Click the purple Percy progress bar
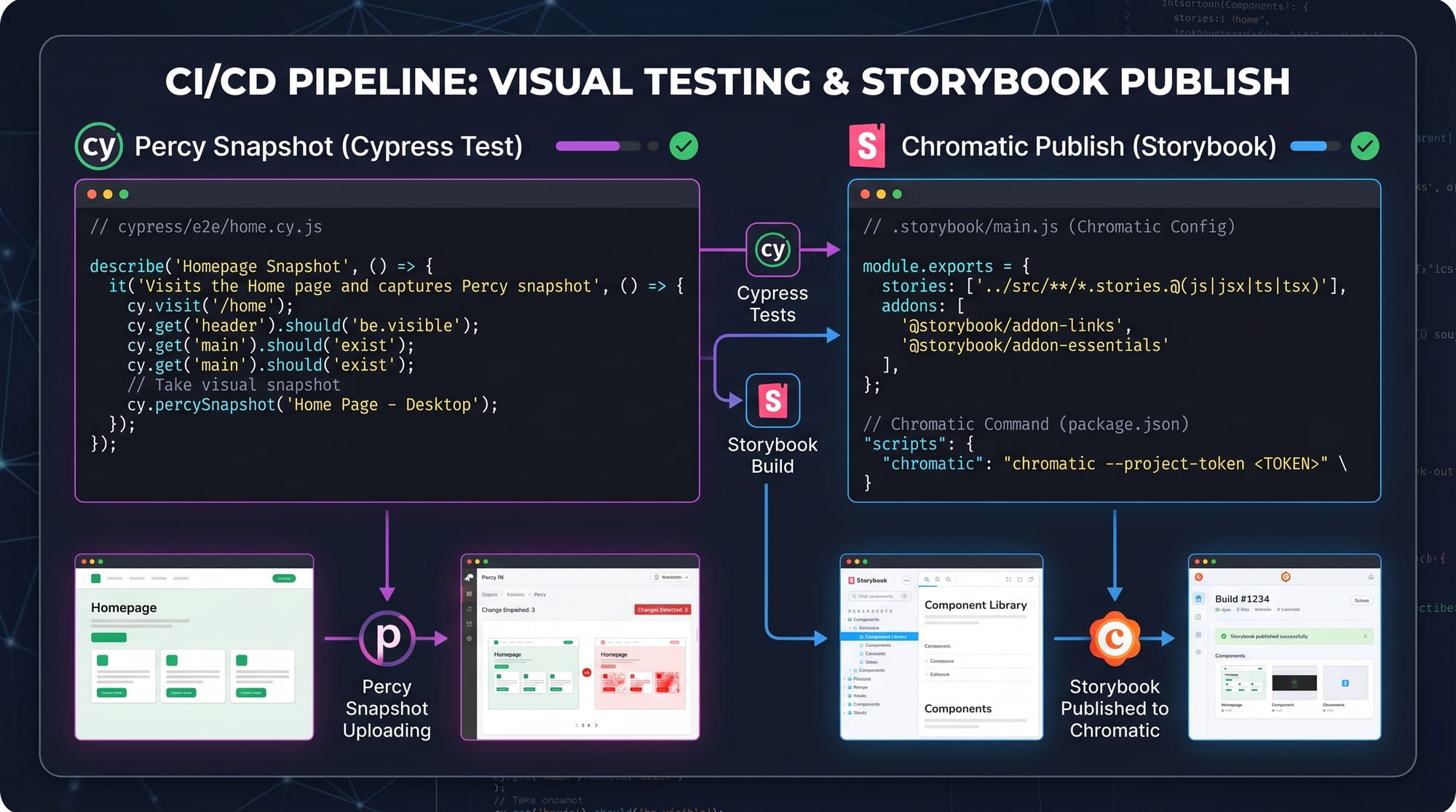This screenshot has height=812, width=1456. pos(588,146)
